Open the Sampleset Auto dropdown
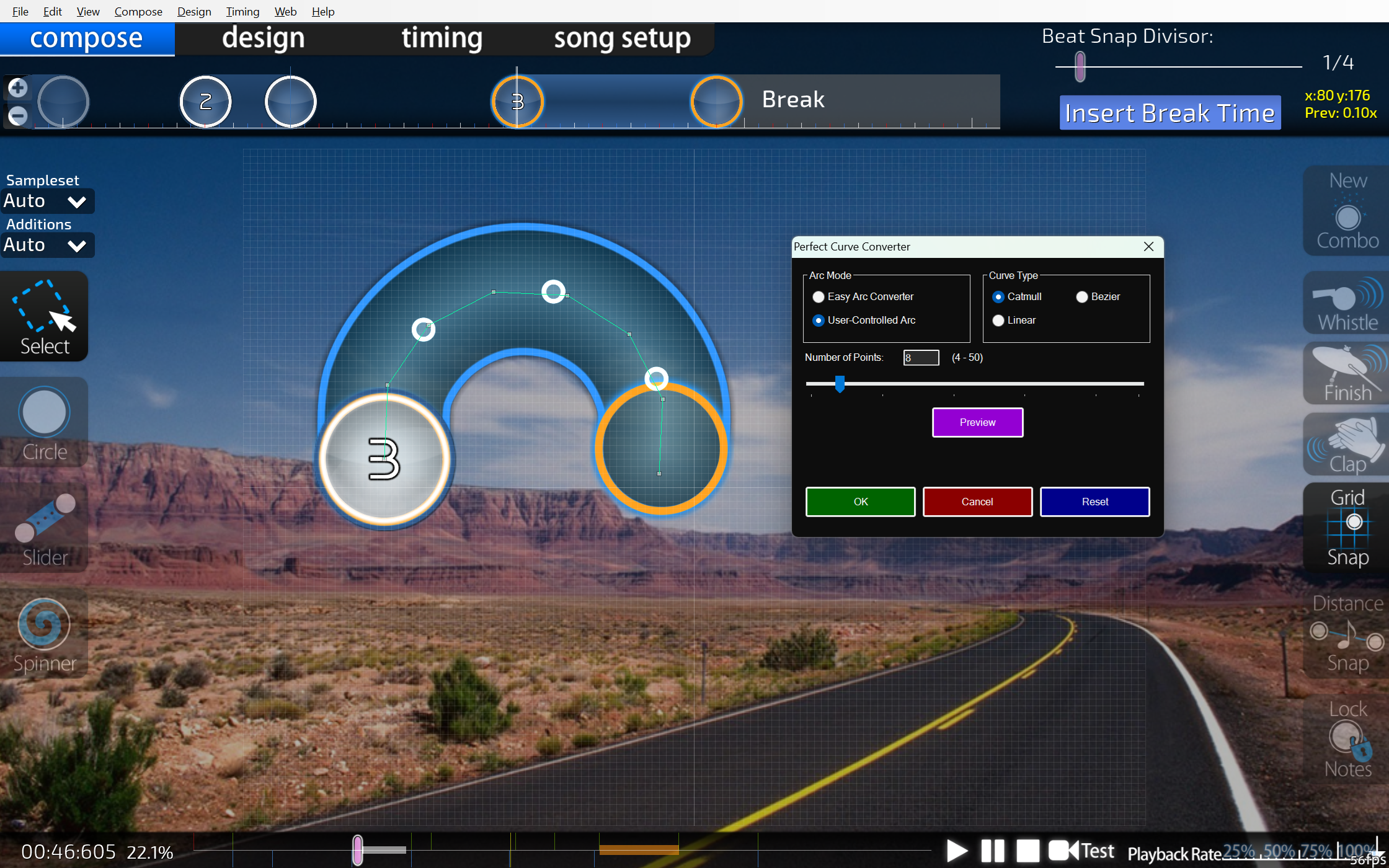The image size is (1389, 868). click(x=47, y=201)
